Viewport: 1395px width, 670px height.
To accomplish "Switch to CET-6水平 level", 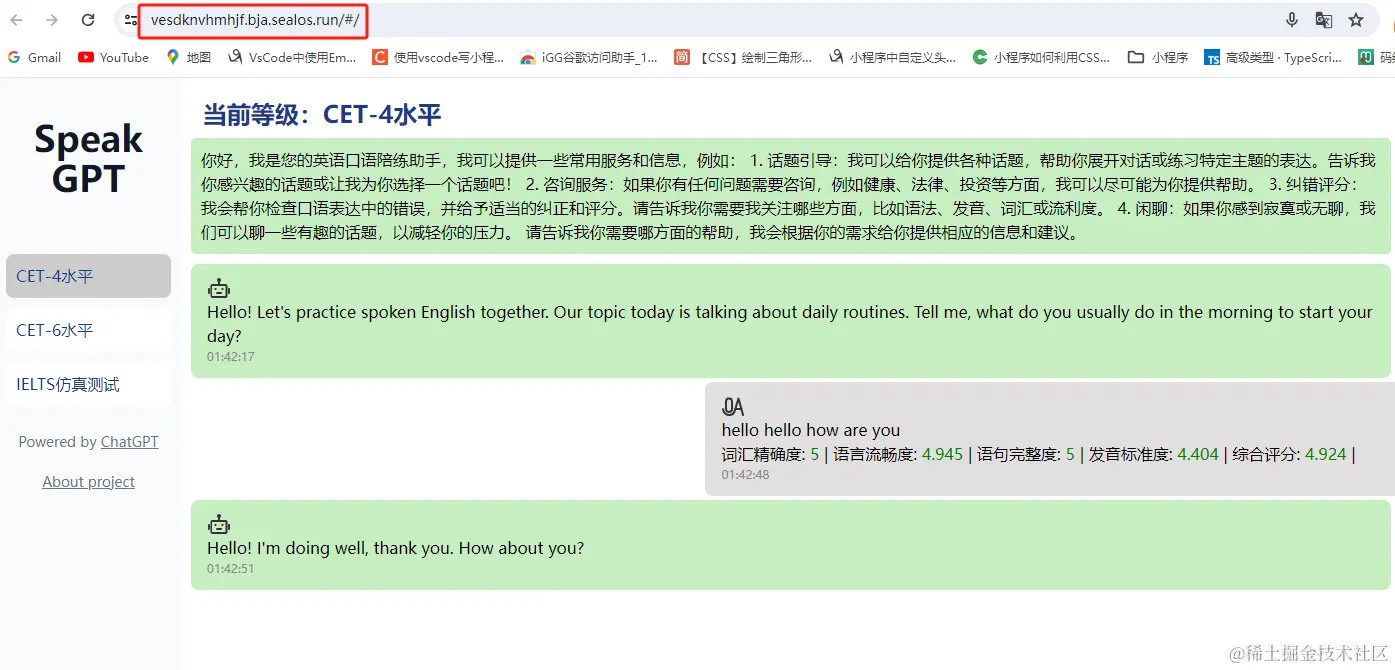I will click(88, 330).
